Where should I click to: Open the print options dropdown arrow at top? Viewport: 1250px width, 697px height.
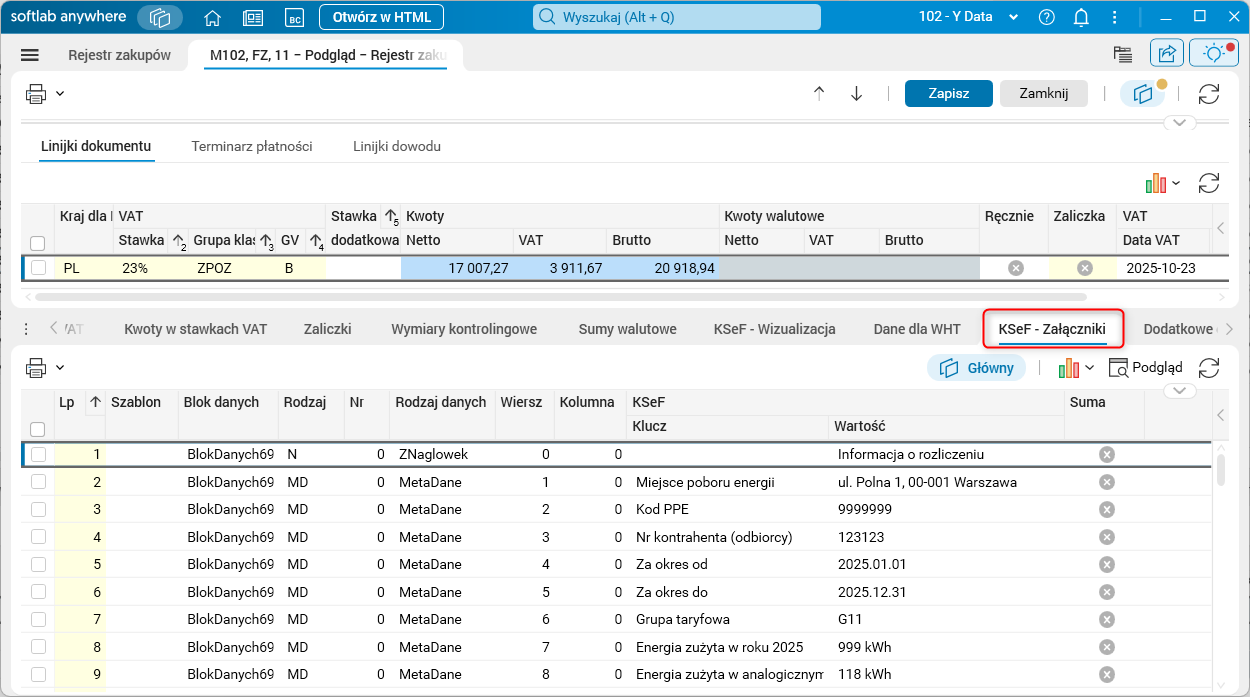click(60, 94)
